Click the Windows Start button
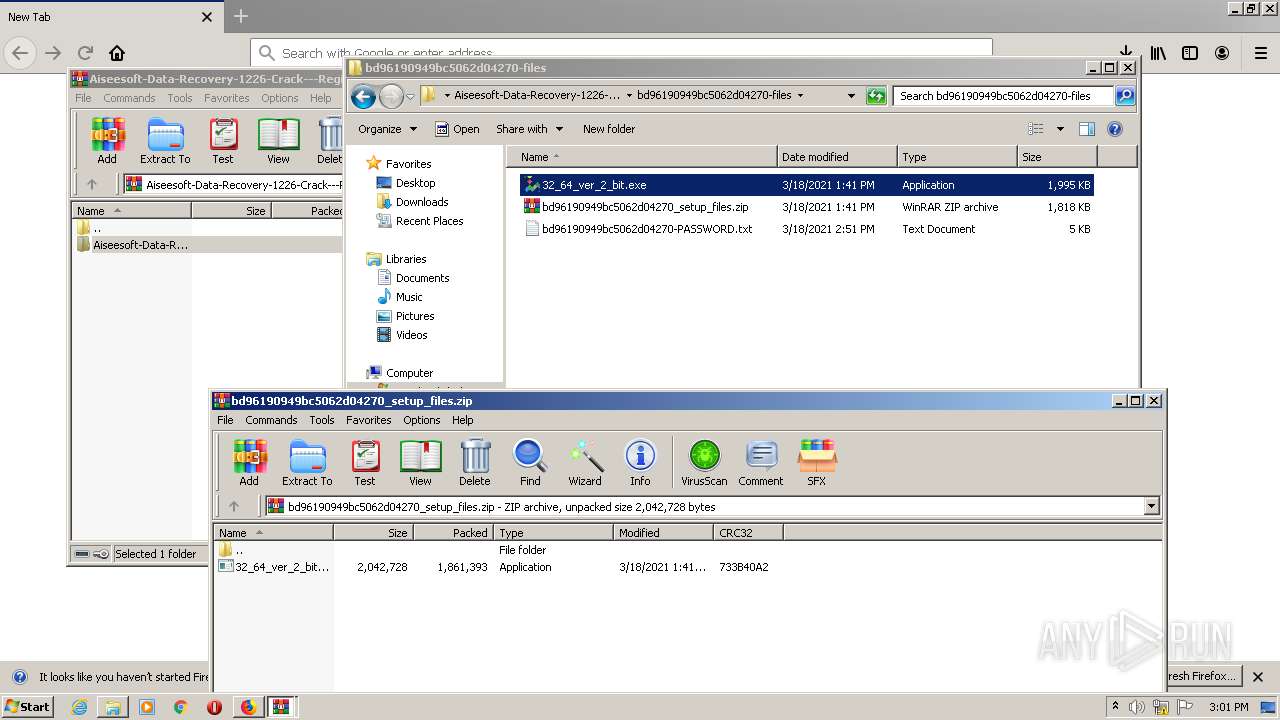Viewport: 1280px width, 720px height. click(x=27, y=706)
